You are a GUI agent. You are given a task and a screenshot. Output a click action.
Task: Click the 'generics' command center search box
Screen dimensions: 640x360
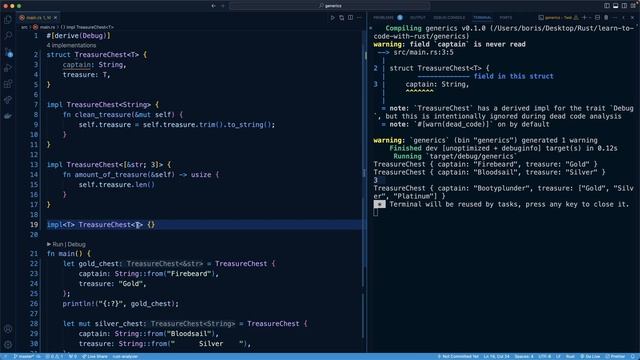point(330,6)
